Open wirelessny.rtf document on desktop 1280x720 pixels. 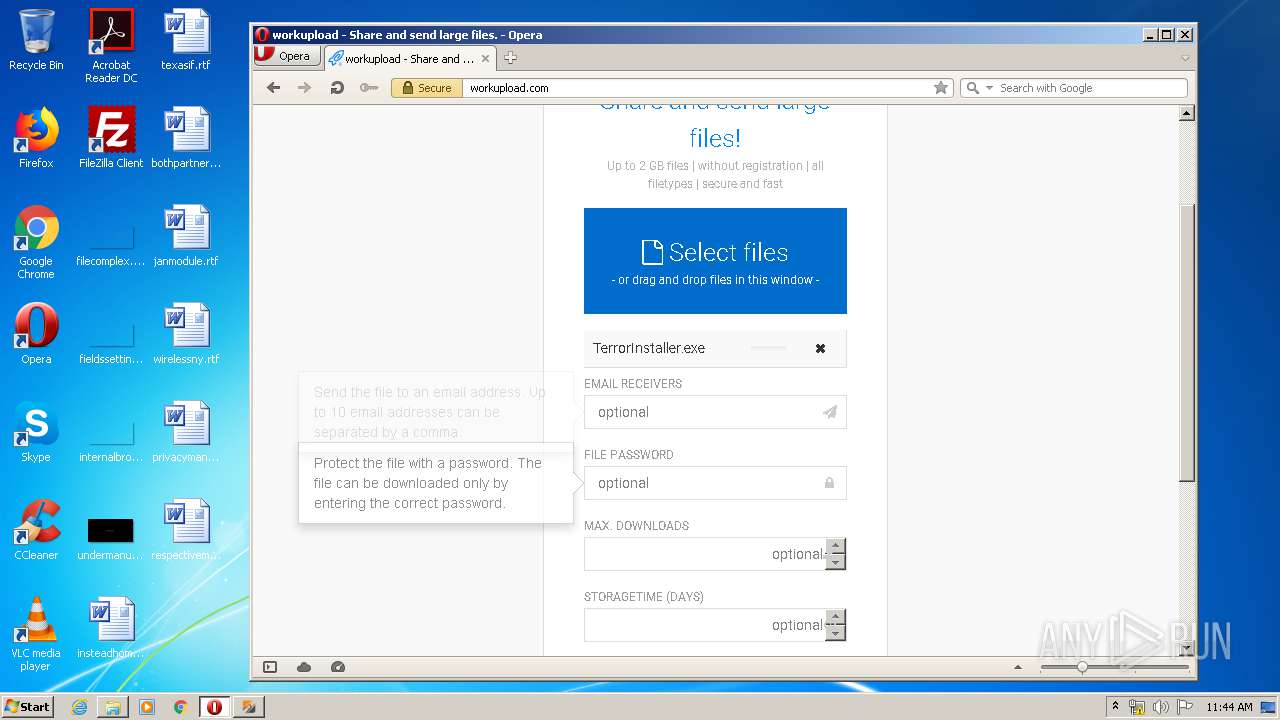[x=186, y=334]
